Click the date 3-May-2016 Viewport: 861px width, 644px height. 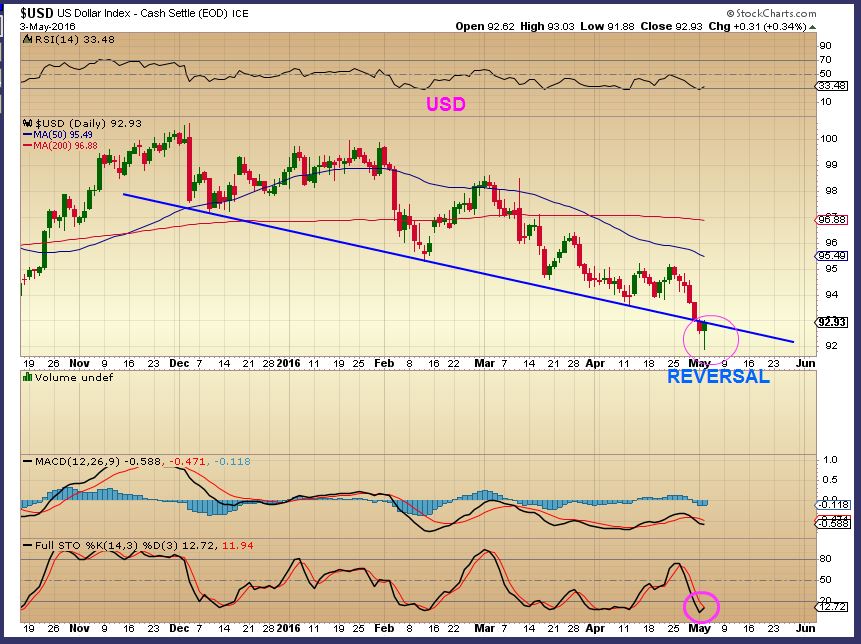48,26
